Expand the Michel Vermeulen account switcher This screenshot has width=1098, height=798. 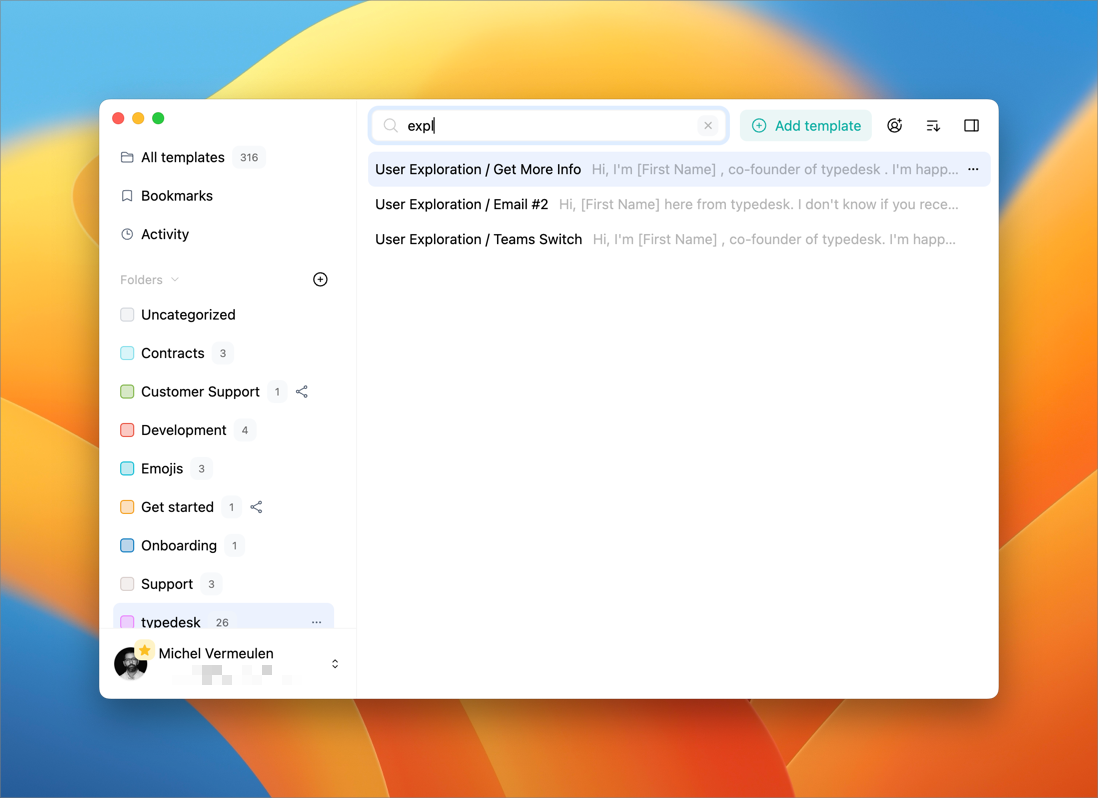point(335,664)
